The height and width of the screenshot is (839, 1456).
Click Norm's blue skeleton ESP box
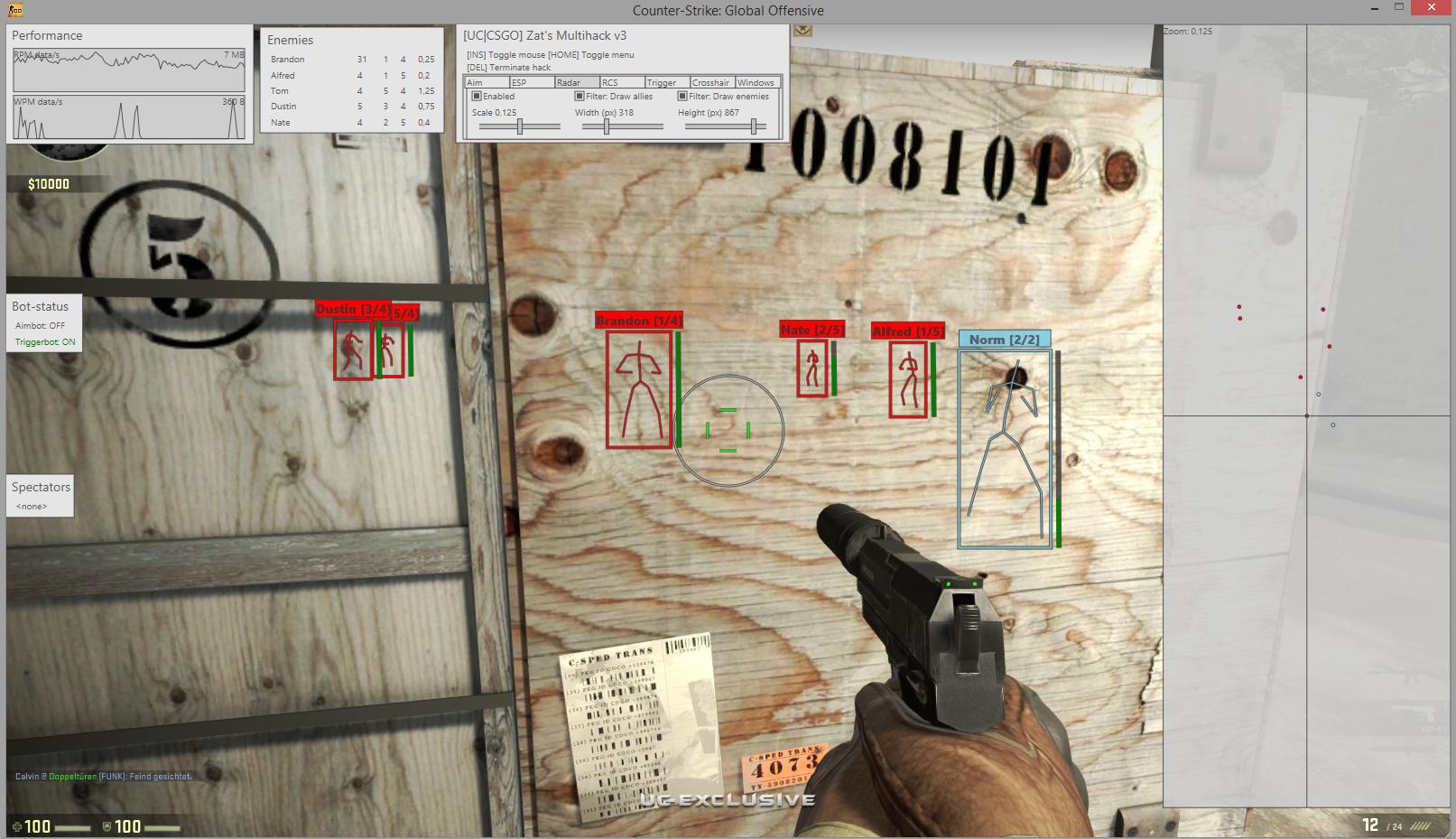[1006, 449]
